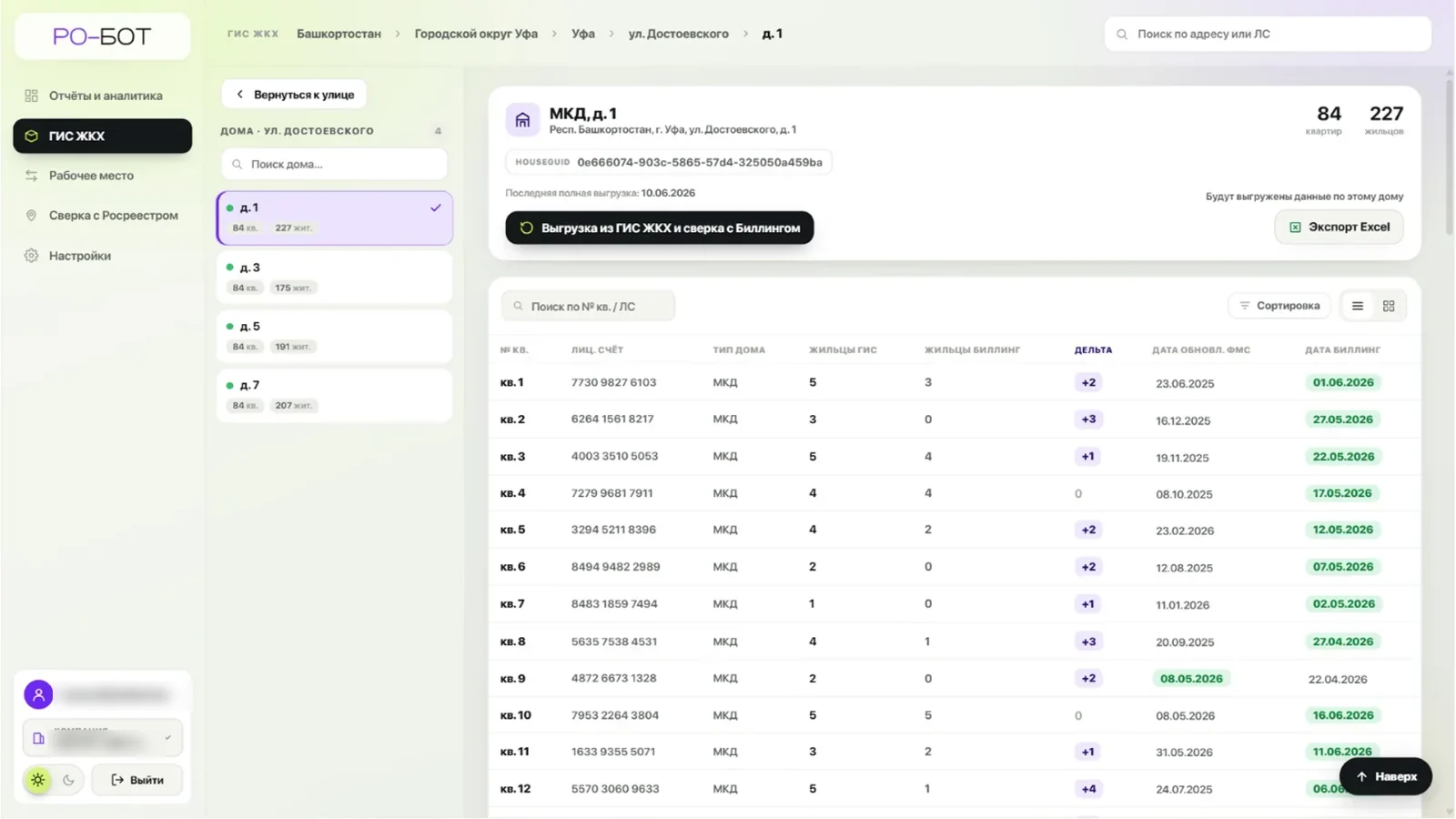Open Отчёты и аналитика menu item

[103, 96]
